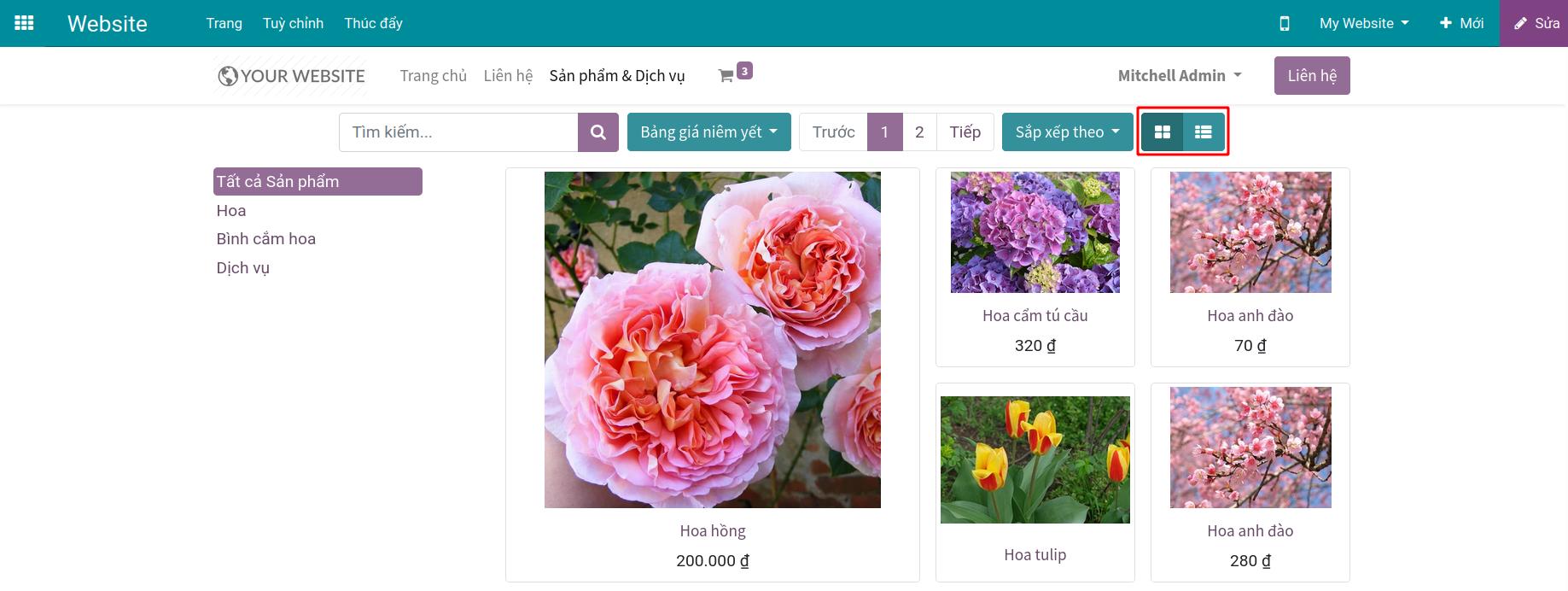The height and width of the screenshot is (591, 1568).
Task: Open the Sắp xếp theo sort dropdown
Action: pyautogui.click(x=1066, y=132)
